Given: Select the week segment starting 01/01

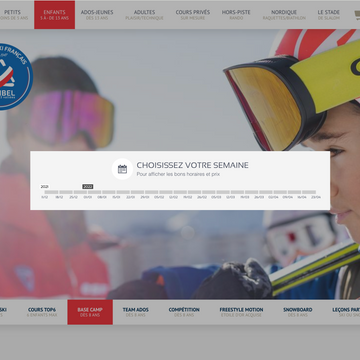Looking at the screenshot, I should (x=94, y=192).
